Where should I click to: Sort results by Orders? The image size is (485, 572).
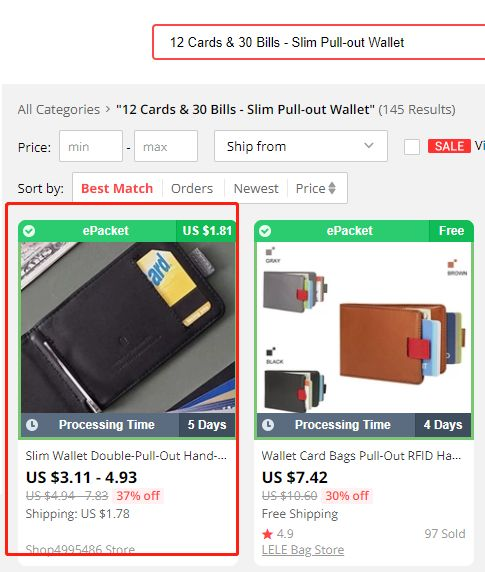[x=192, y=189]
